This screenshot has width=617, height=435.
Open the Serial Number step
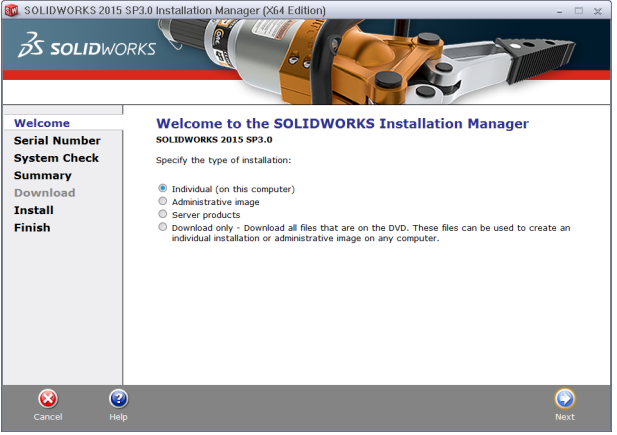pos(57,141)
